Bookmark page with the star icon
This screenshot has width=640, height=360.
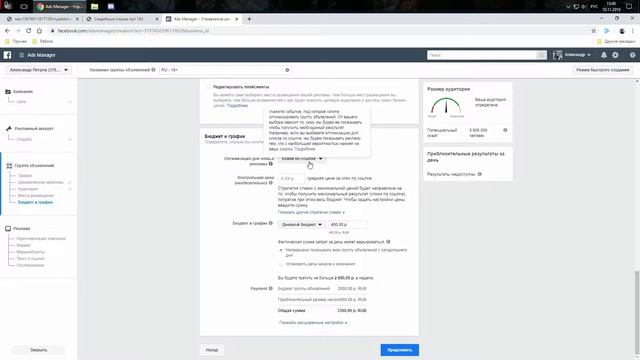point(594,31)
